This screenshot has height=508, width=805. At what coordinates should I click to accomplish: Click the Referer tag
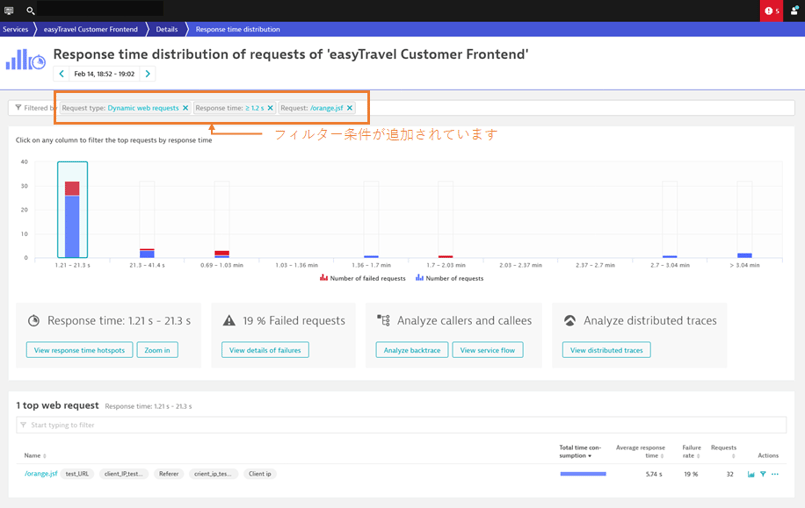point(168,474)
